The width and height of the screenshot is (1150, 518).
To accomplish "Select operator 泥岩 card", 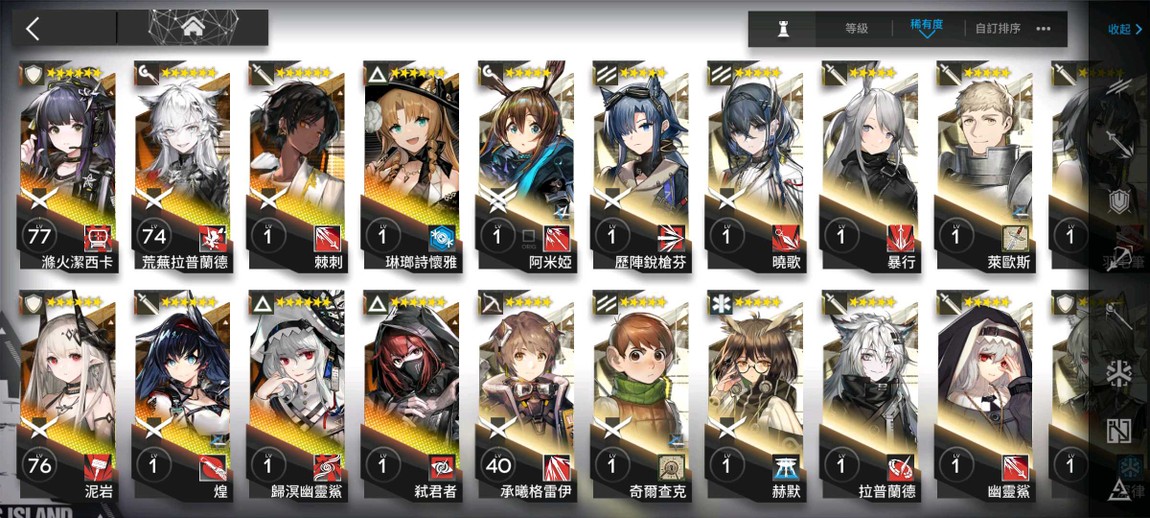I will [67, 396].
